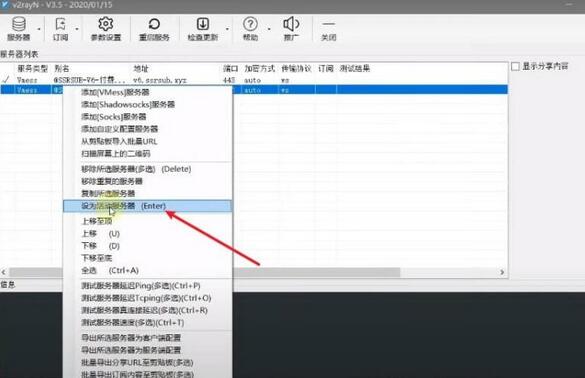Screen dimensions: 585x378
Task: Click the 检查更新 check update icon
Action: tap(203, 28)
